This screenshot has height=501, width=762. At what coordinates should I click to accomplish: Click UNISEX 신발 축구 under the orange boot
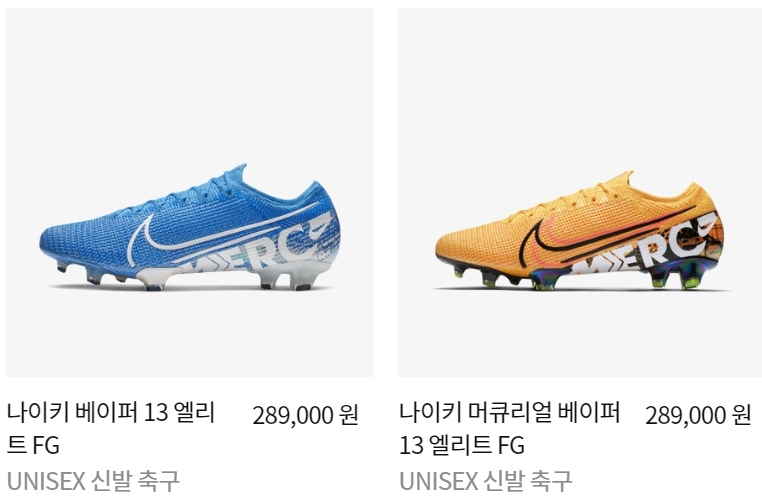point(485,481)
